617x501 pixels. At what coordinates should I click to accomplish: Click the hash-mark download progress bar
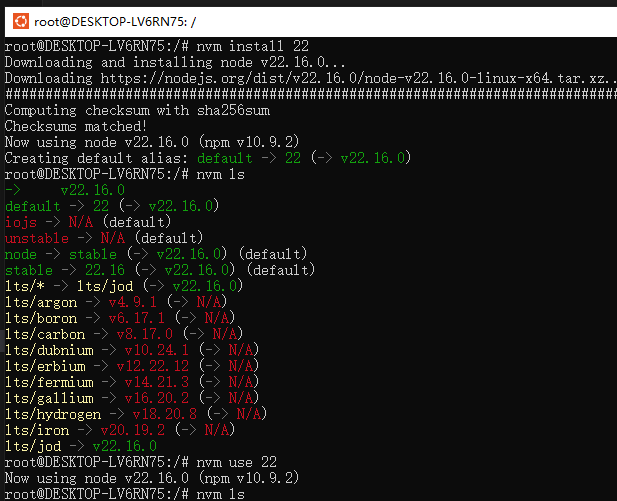pos(310,94)
